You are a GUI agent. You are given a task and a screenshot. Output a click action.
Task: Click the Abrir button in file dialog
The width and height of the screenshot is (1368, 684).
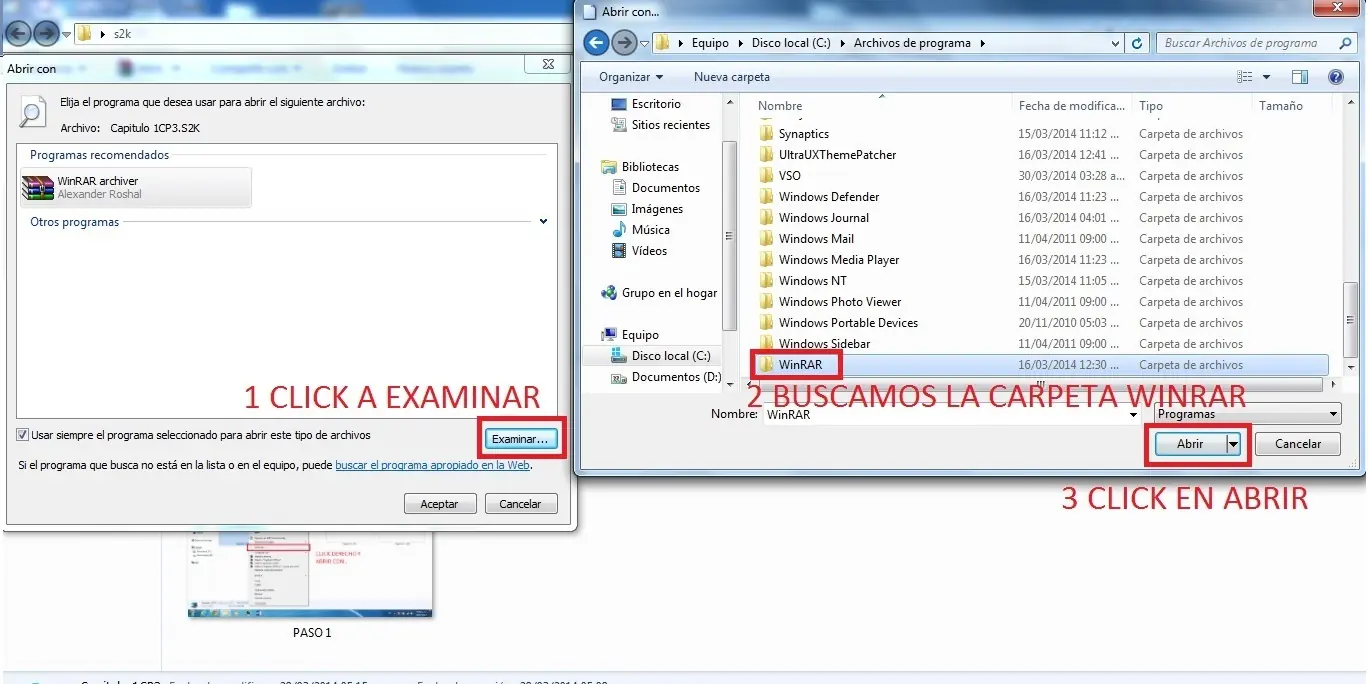coord(1190,443)
